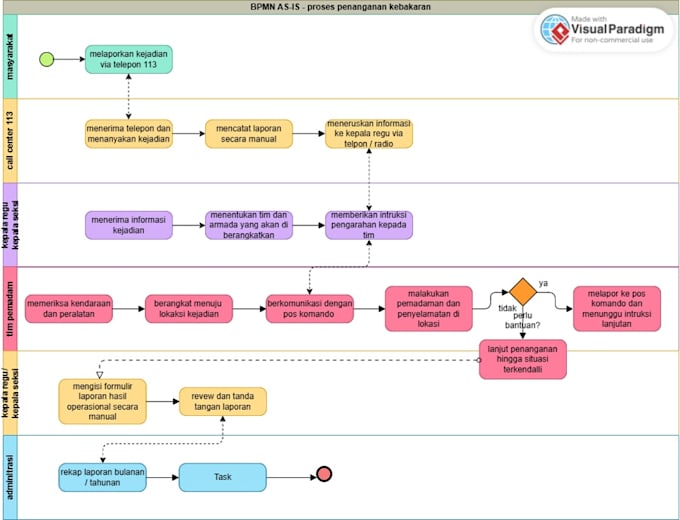
Task: Select 'menerima informasi kejadian' task
Action: 129,226
